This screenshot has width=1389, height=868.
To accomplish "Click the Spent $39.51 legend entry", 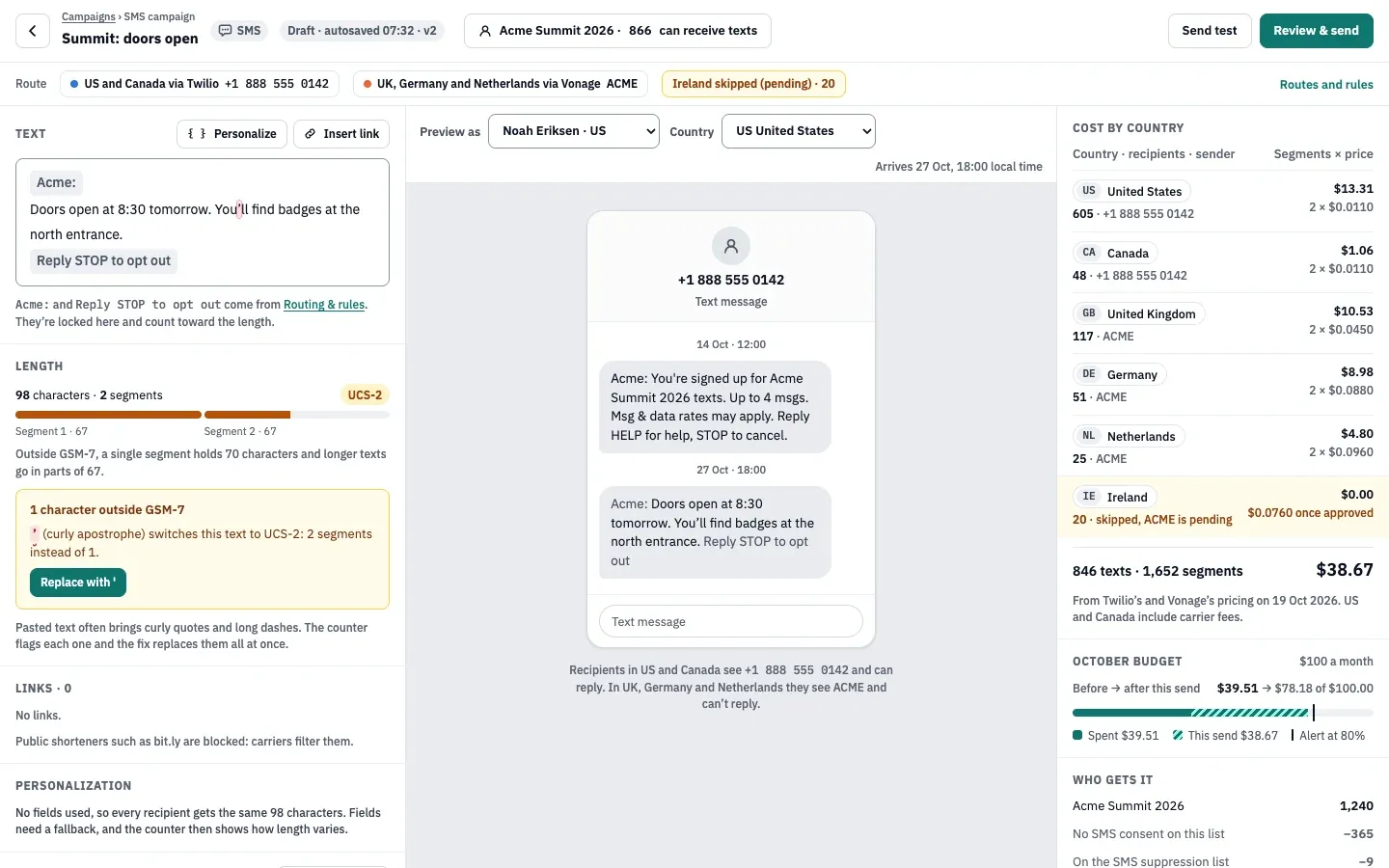I will click(x=1116, y=736).
